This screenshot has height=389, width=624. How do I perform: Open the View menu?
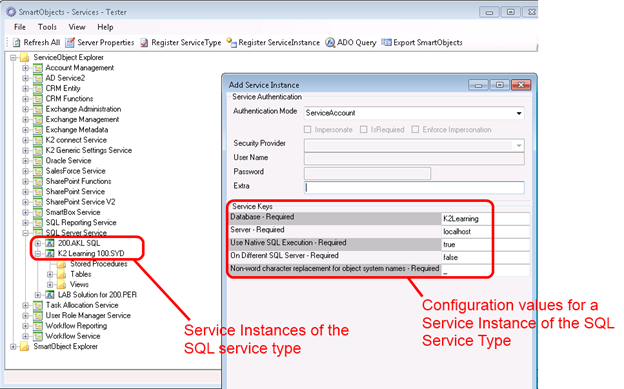click(77, 27)
